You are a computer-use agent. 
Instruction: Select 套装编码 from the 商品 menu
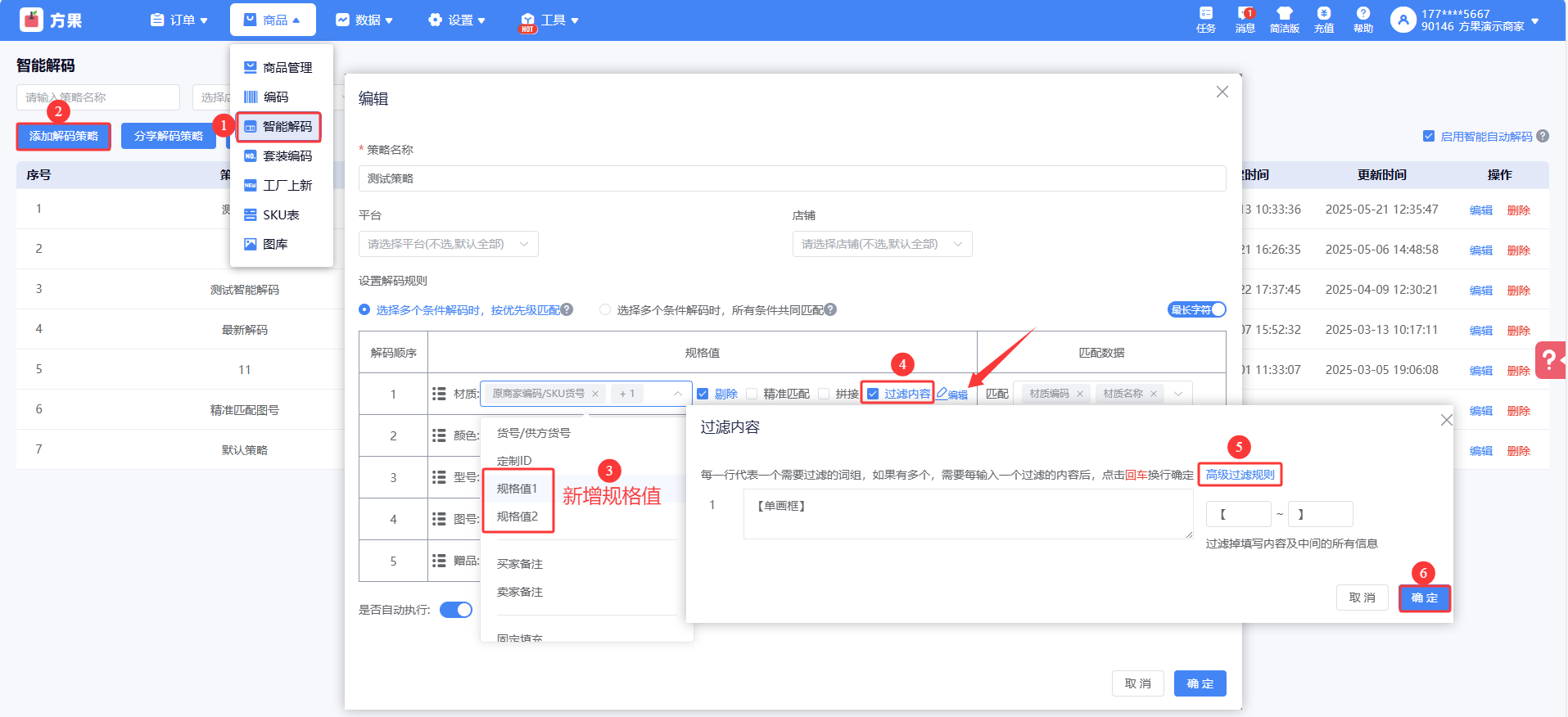tap(287, 156)
